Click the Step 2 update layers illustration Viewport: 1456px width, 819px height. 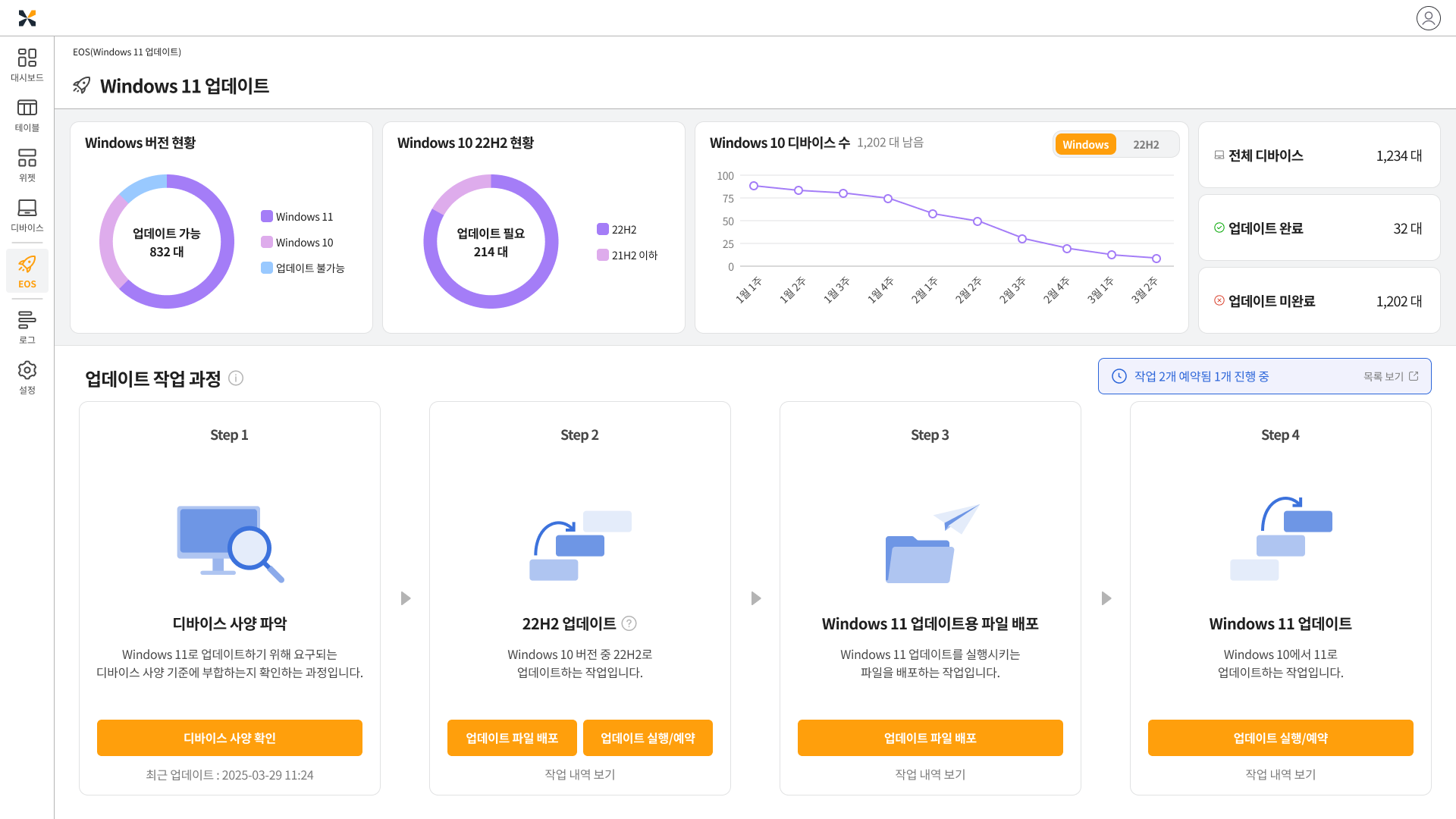[x=580, y=545]
